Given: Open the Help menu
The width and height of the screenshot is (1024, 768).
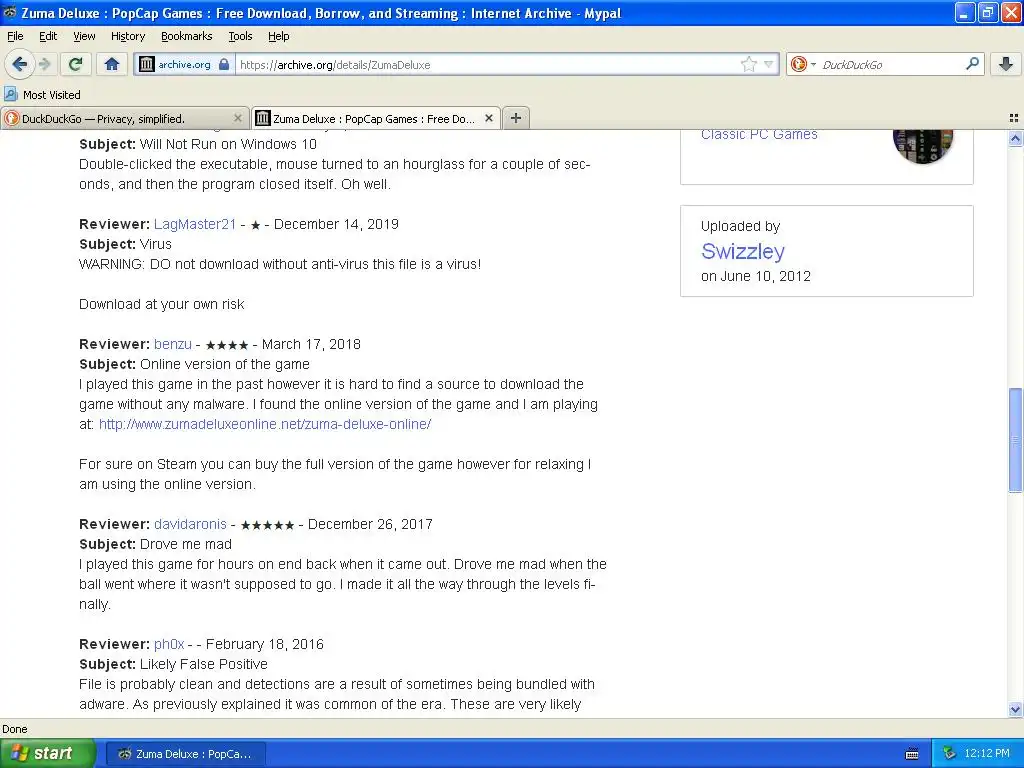Looking at the screenshot, I should click(279, 36).
